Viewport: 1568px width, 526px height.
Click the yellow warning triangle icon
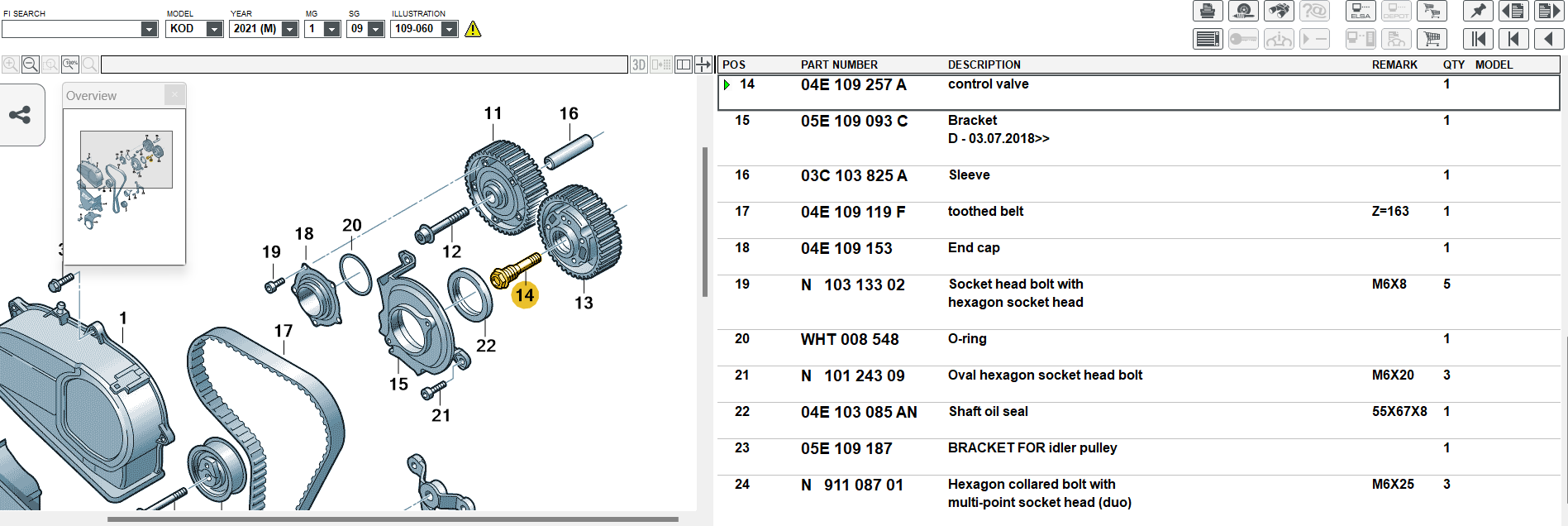tap(473, 29)
